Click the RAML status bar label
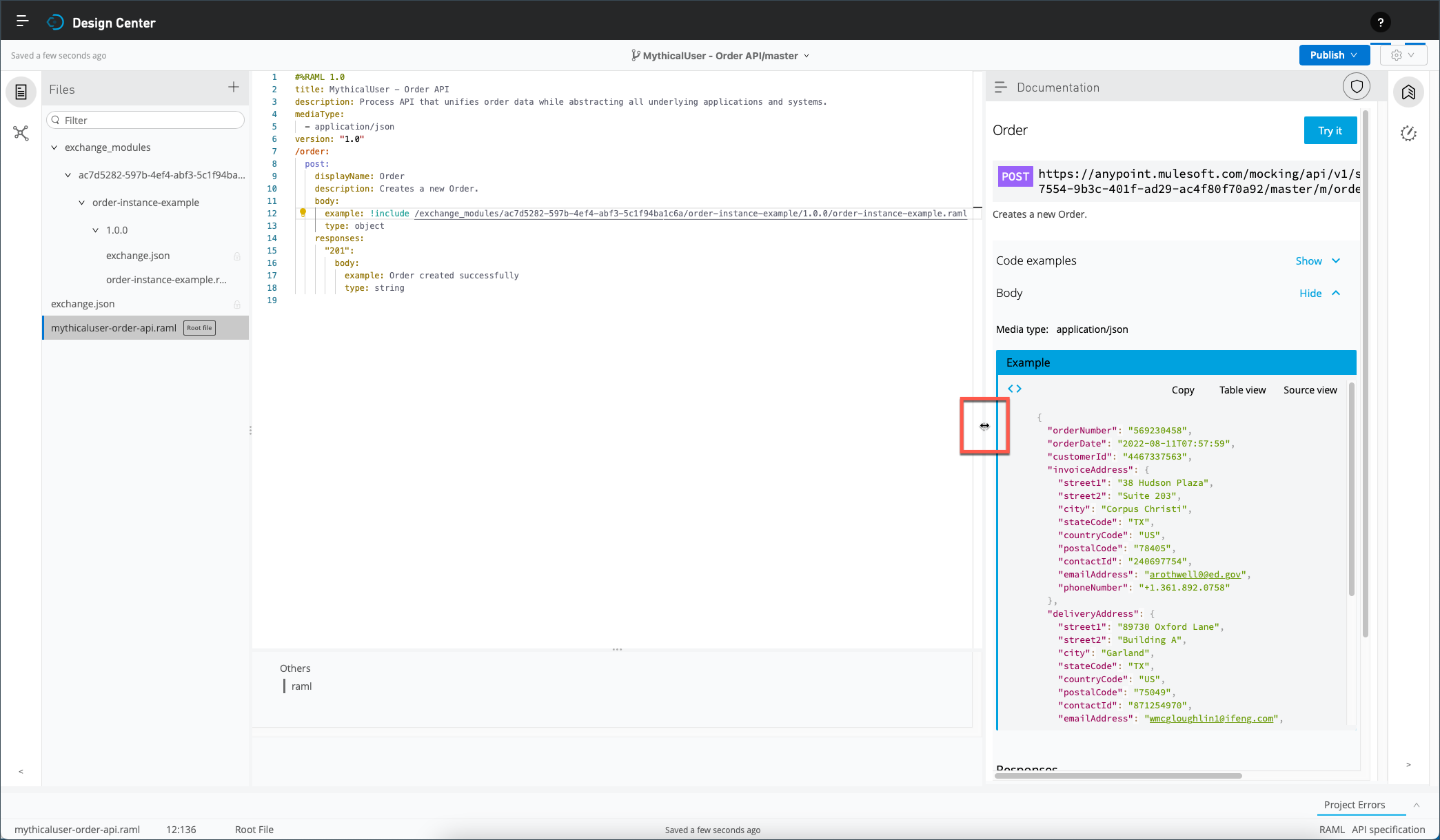 coord(1331,830)
